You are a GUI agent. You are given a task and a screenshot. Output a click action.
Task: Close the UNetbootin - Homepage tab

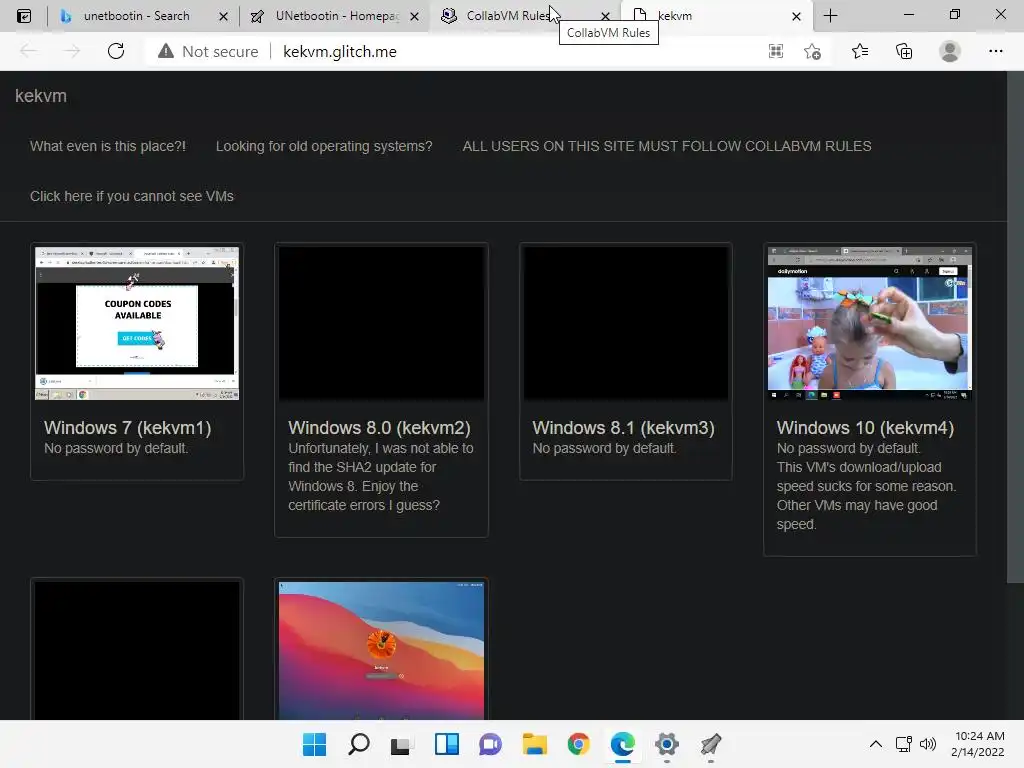pos(414,16)
